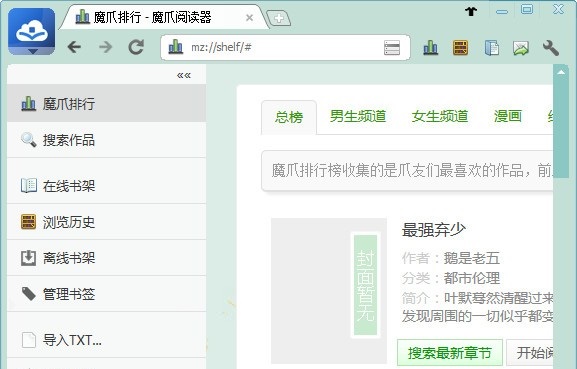Click the vertical scrollbar up arrow
Screen dimensions: 577x369
tap(561, 72)
